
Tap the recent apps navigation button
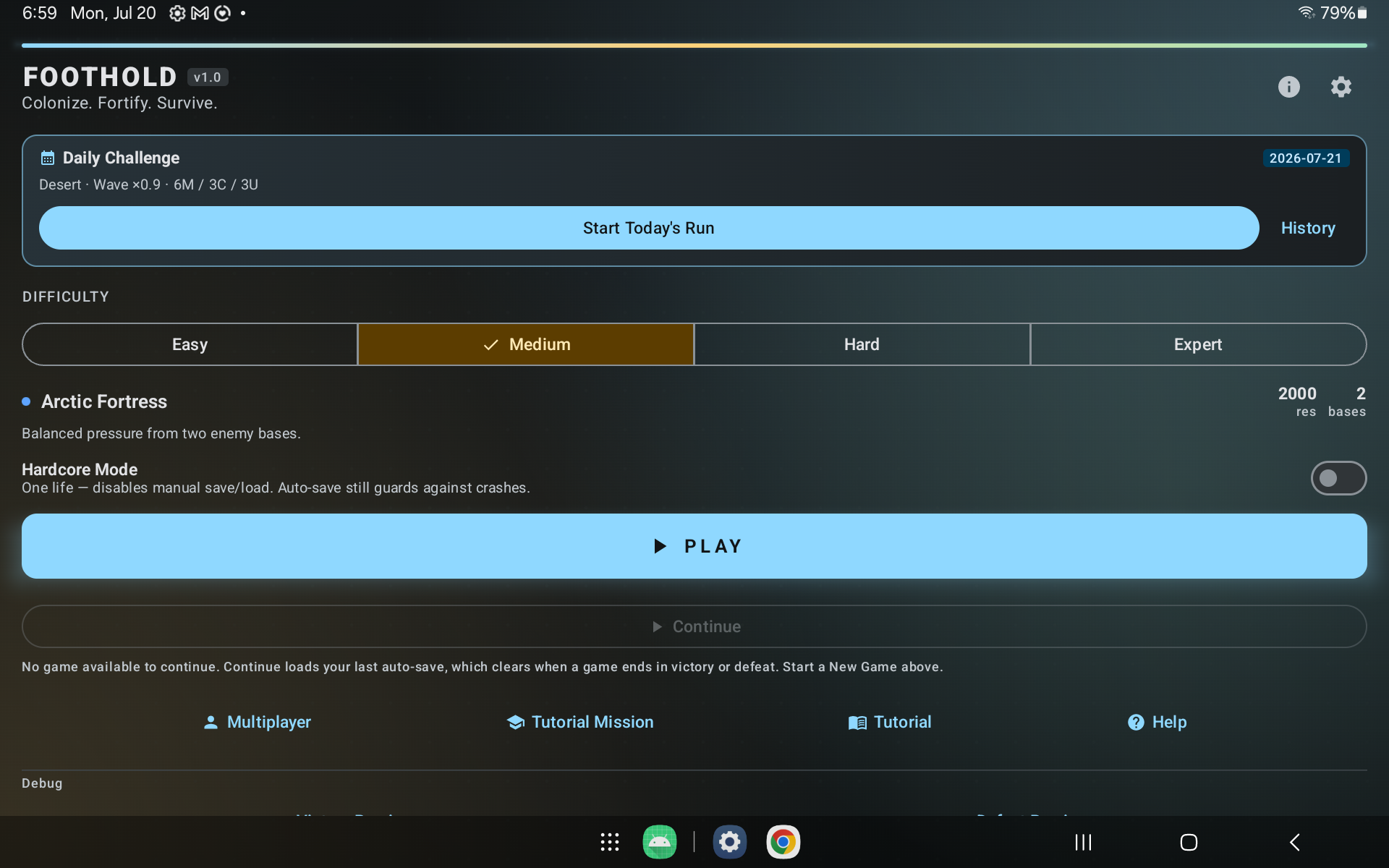(1083, 842)
